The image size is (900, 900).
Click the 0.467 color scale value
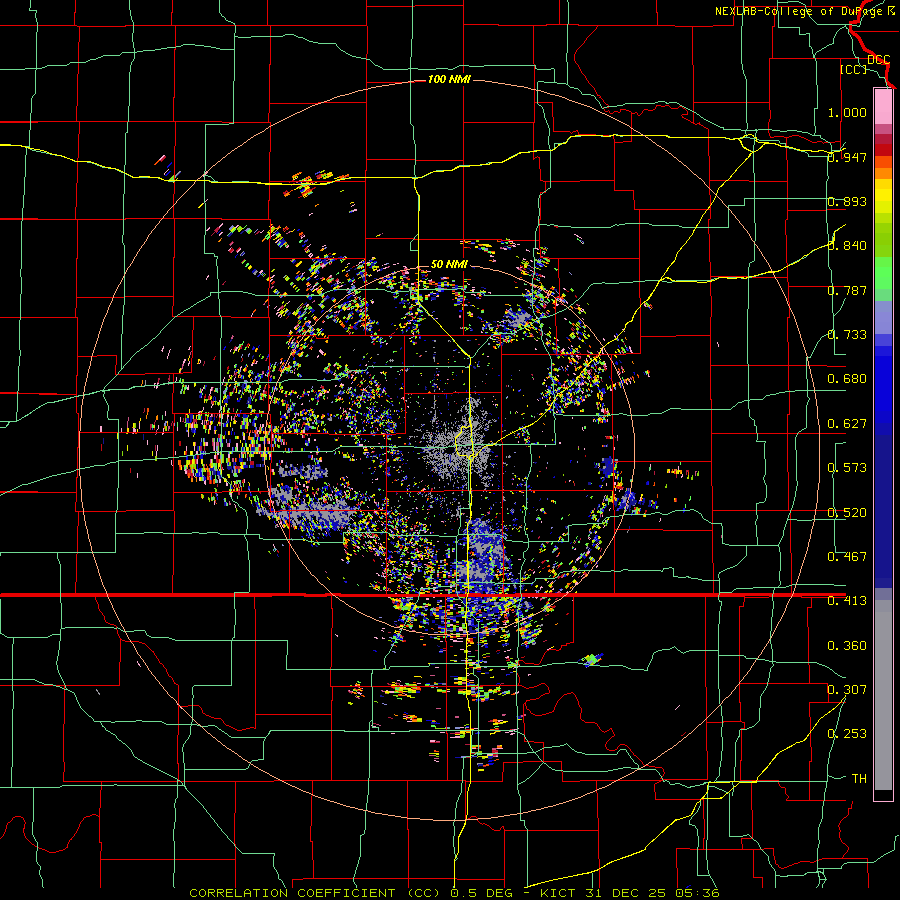coord(847,556)
